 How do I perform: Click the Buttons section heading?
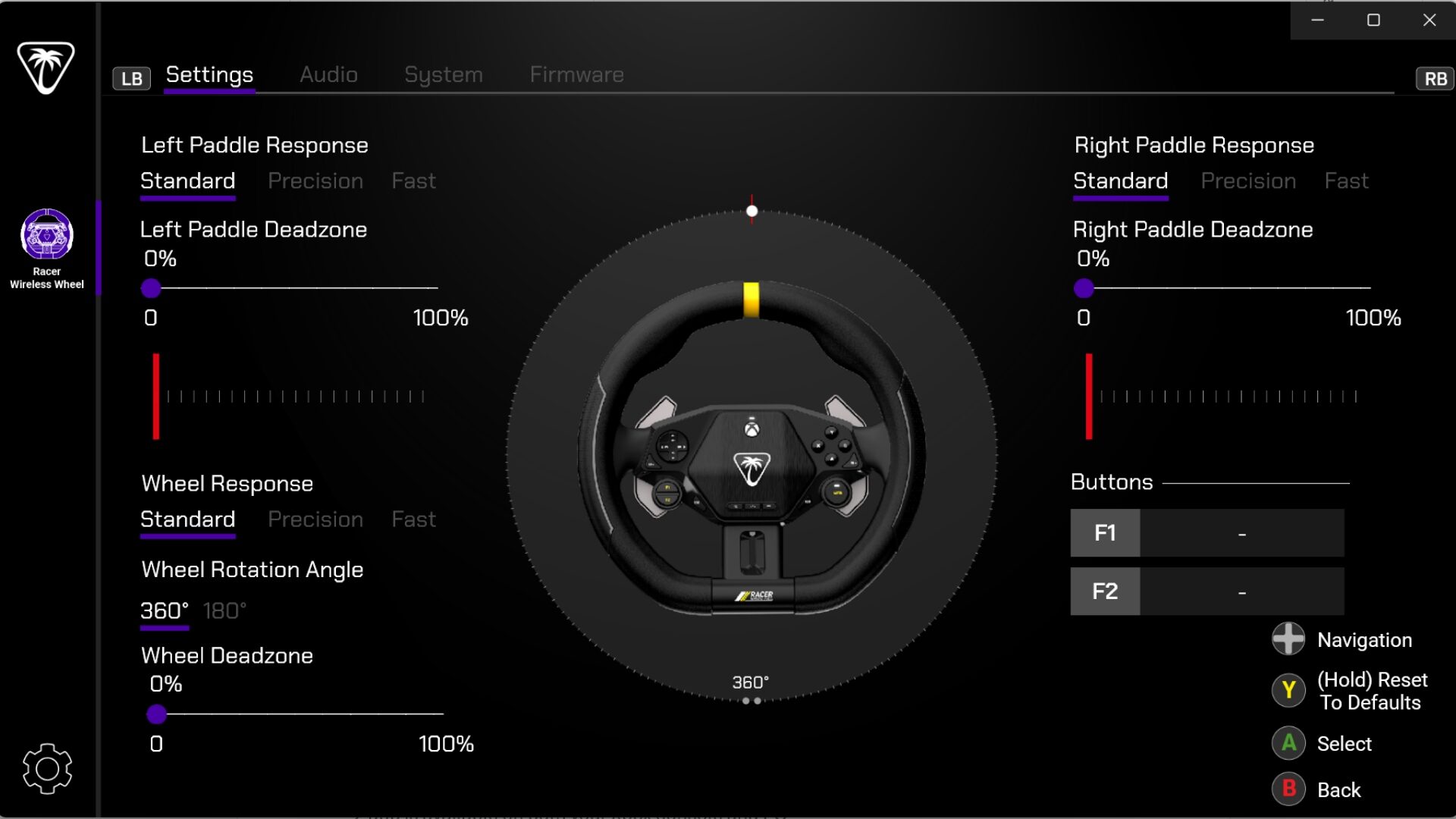pos(1111,482)
